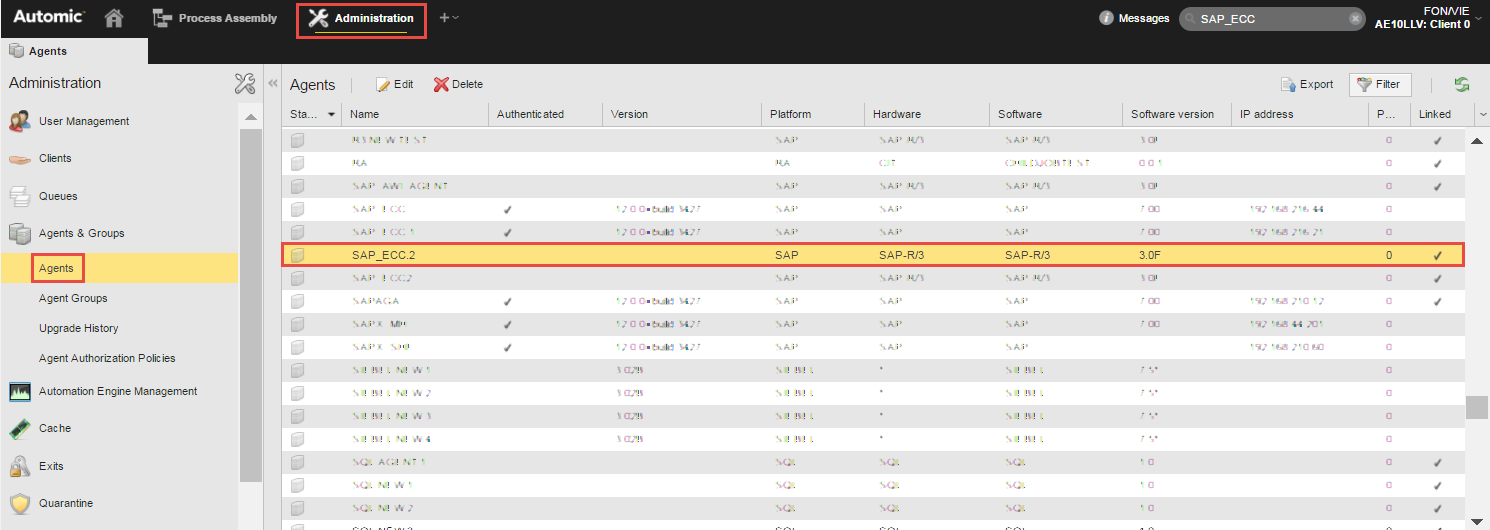
Task: Sort by Hardware column header
Action: coord(926,114)
